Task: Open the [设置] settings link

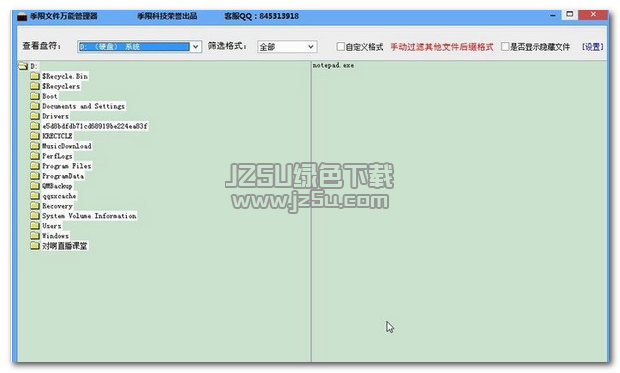Action: click(x=592, y=47)
